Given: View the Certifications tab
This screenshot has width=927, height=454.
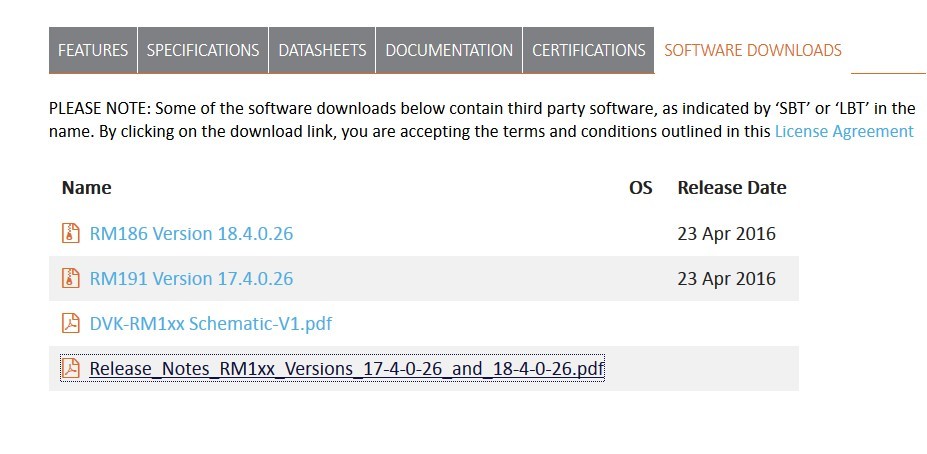Looking at the screenshot, I should pyautogui.click(x=588, y=50).
